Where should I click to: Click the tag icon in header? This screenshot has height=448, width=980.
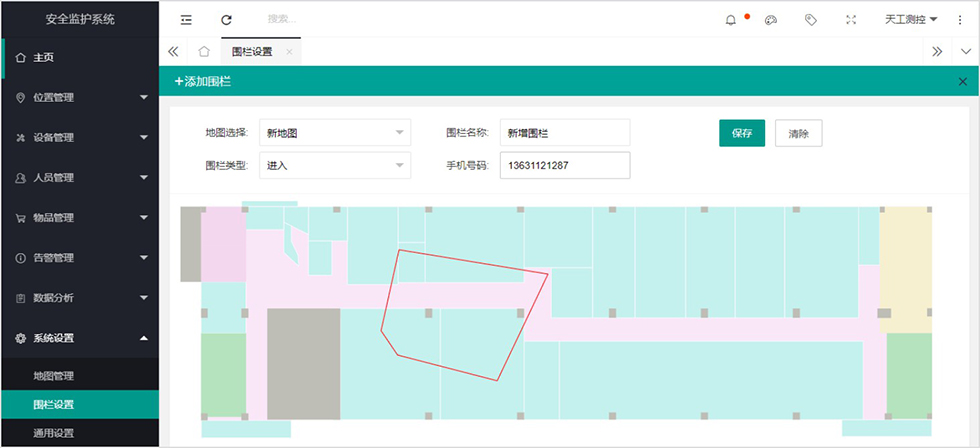pyautogui.click(x=811, y=19)
